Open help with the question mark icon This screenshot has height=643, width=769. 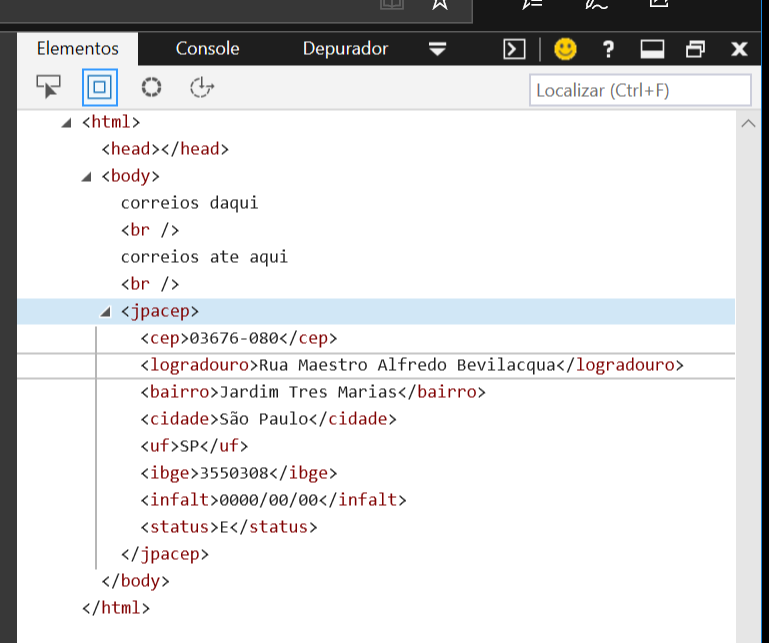(x=608, y=49)
